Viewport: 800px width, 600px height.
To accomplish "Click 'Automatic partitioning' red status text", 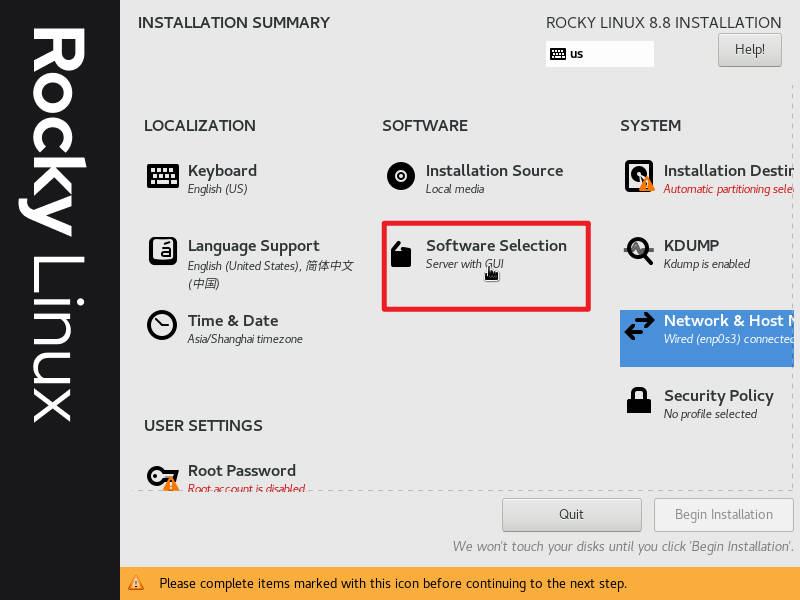I will 729,189.
